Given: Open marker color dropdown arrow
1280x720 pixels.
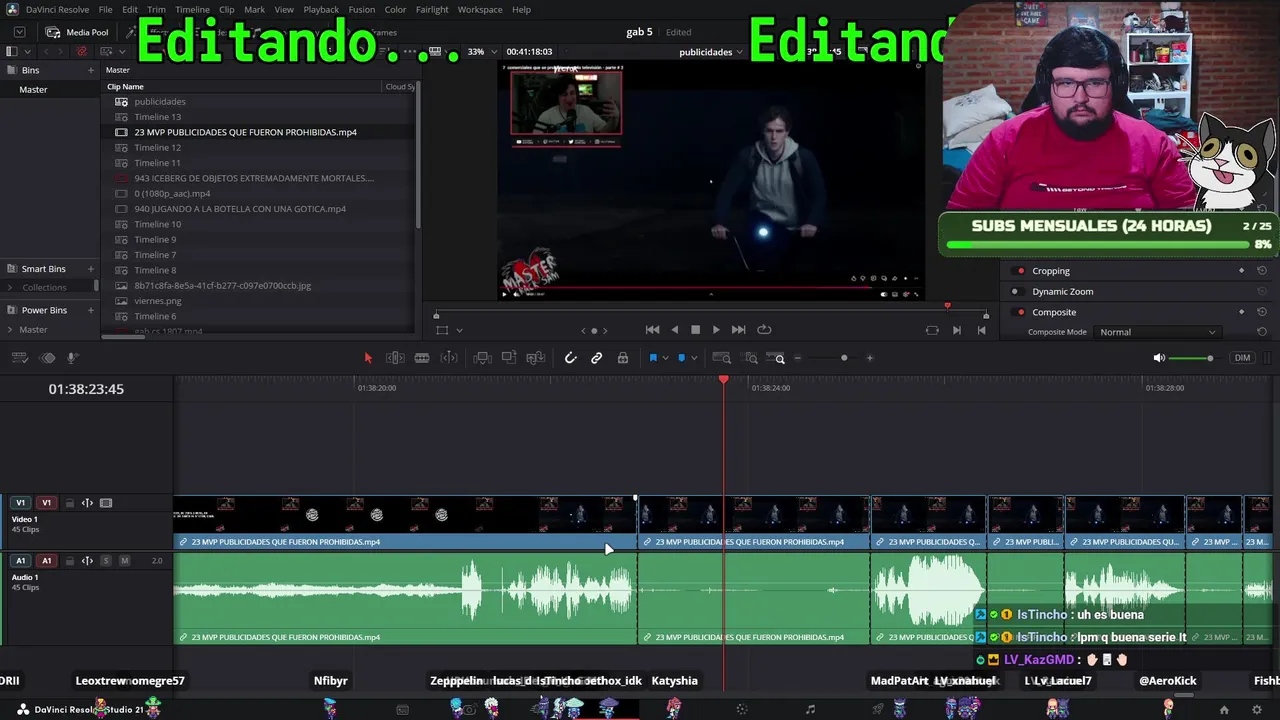Looking at the screenshot, I should point(694,358).
